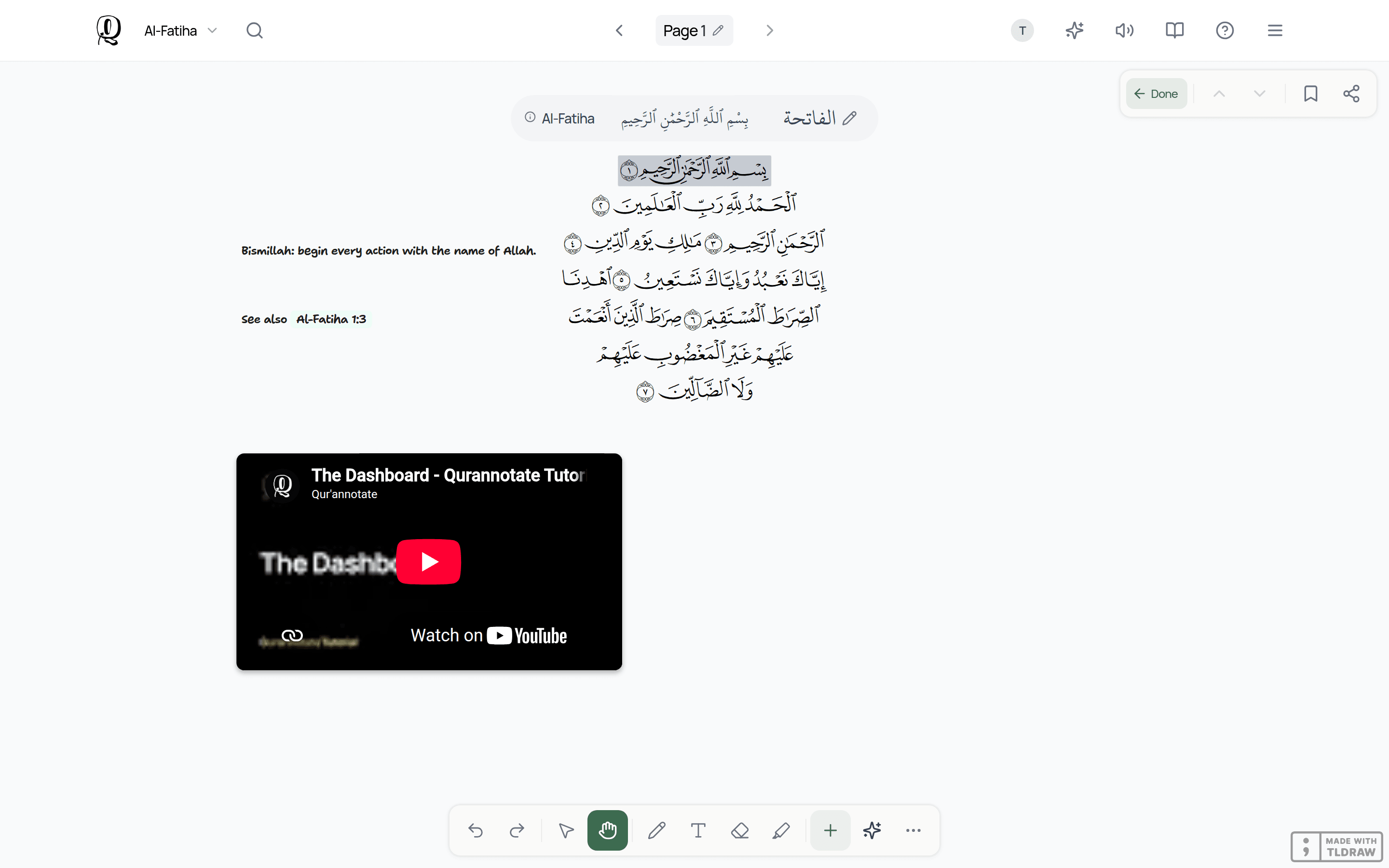Image resolution: width=1389 pixels, height=868 pixels.
Task: Click the Qurannotate logo icon
Action: (x=109, y=30)
